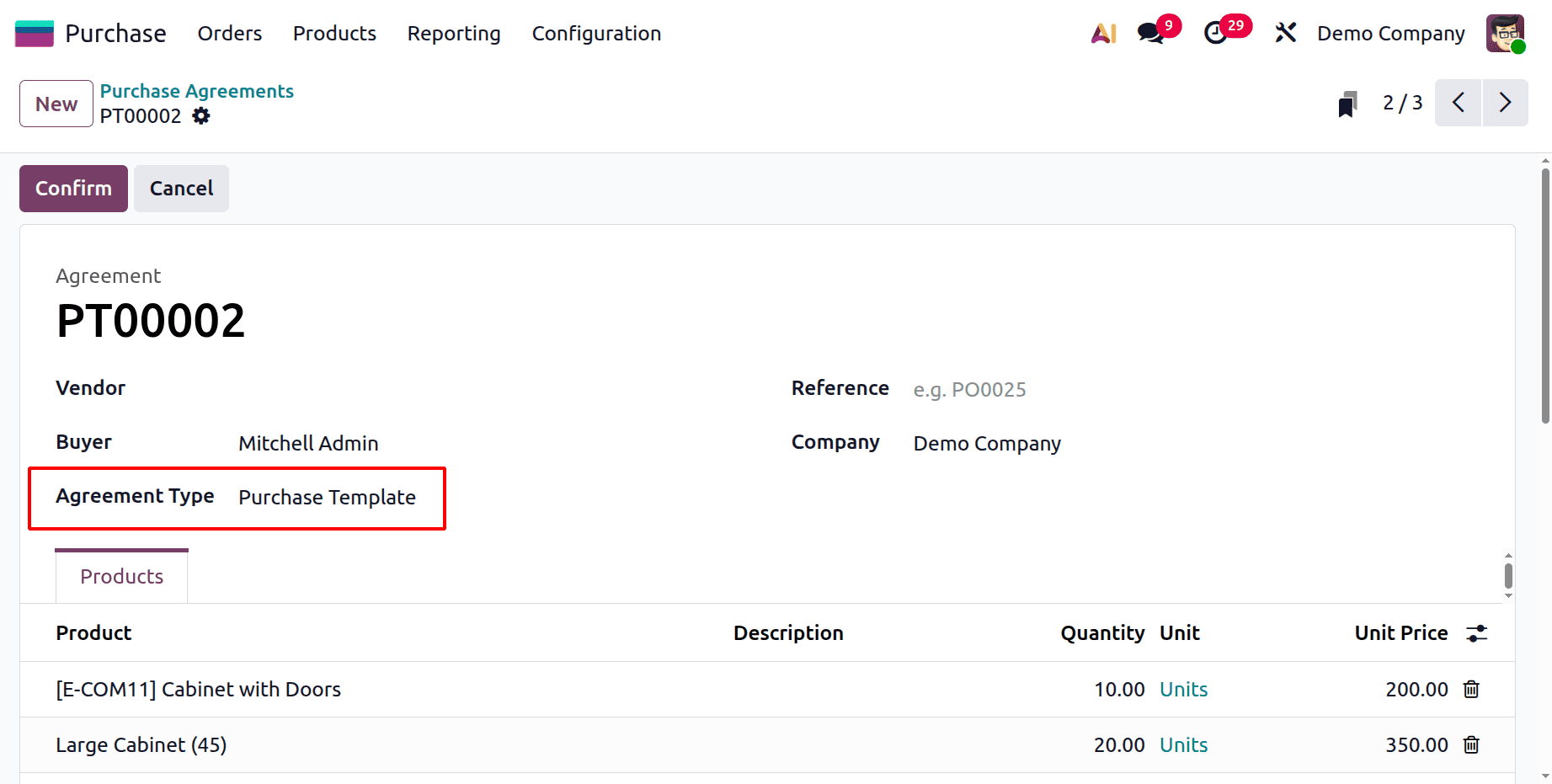Open the developer tools wrench icon
Viewport: 1552px width, 784px height.
tap(1286, 33)
